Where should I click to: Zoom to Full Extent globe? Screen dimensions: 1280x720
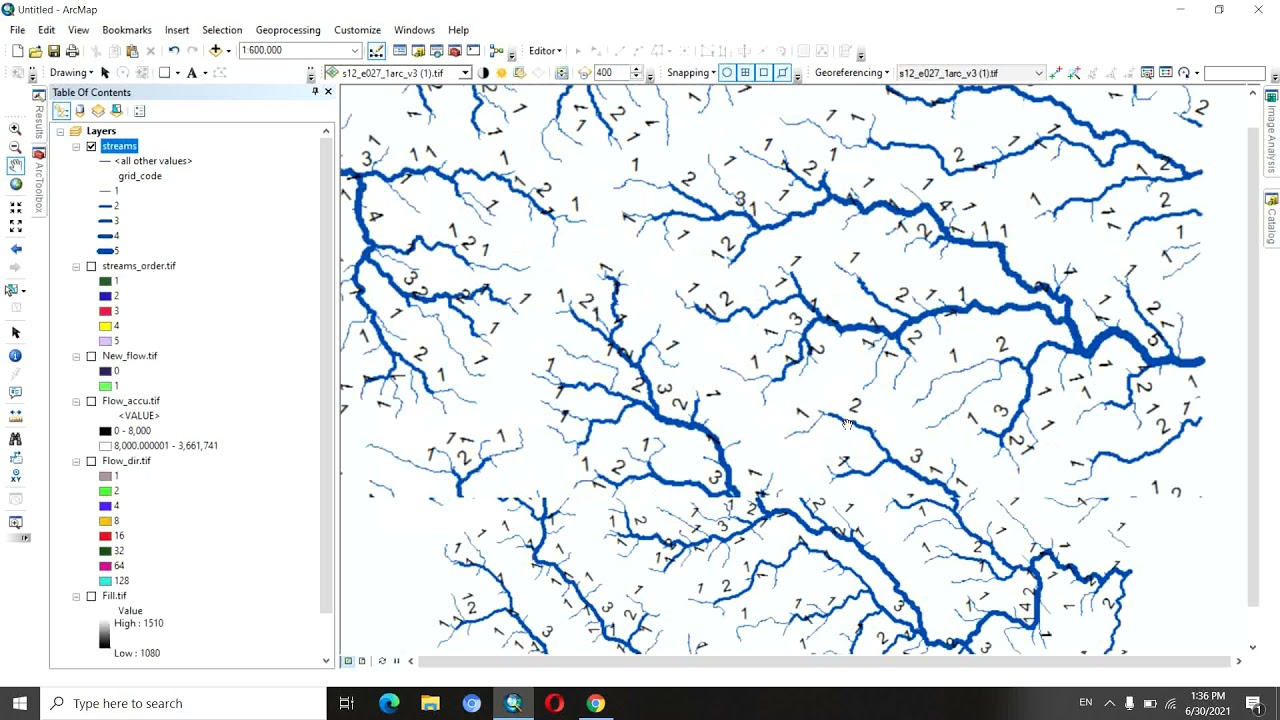(x=15, y=184)
